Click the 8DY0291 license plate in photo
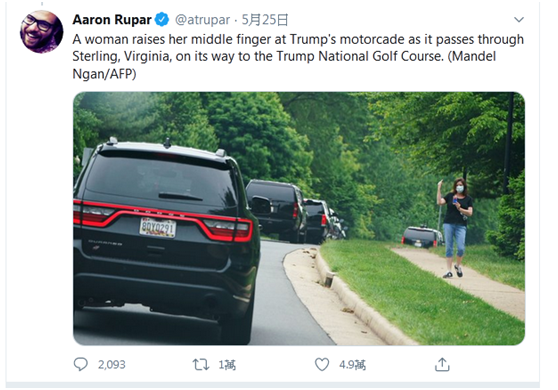The image size is (558, 390). point(158,227)
